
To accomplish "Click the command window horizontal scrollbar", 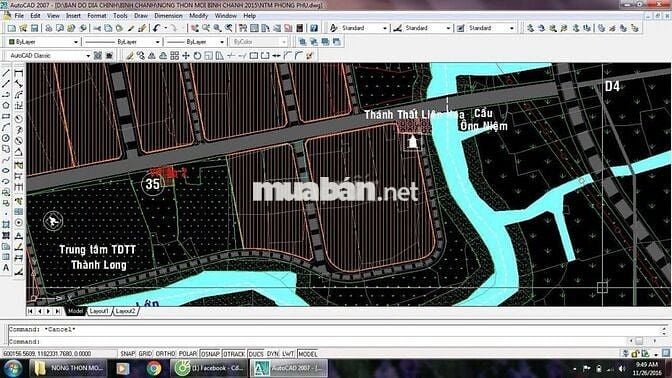I will (642, 341).
